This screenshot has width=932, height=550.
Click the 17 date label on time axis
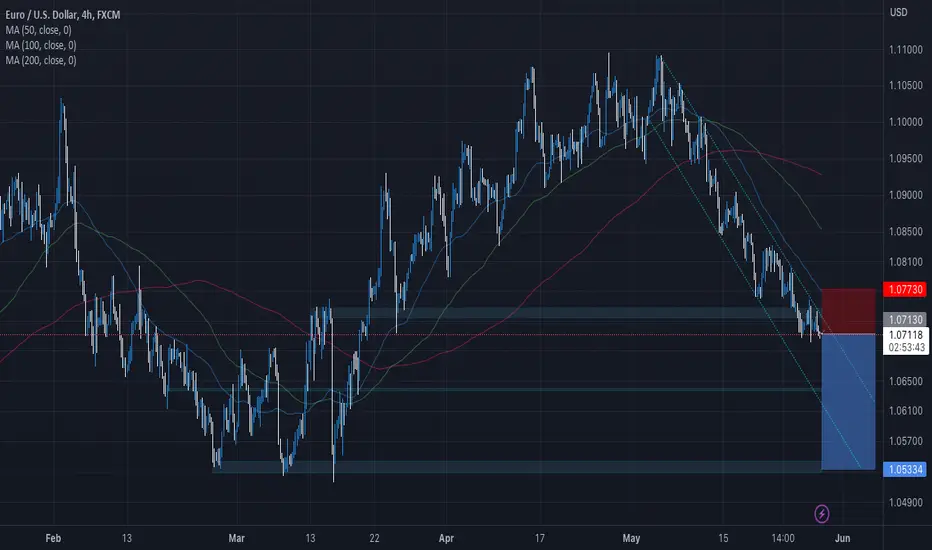539,538
